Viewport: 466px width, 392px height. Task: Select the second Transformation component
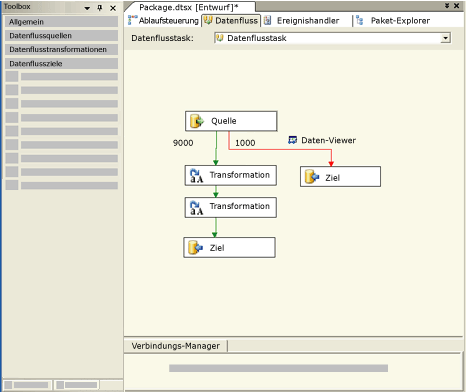click(x=231, y=207)
